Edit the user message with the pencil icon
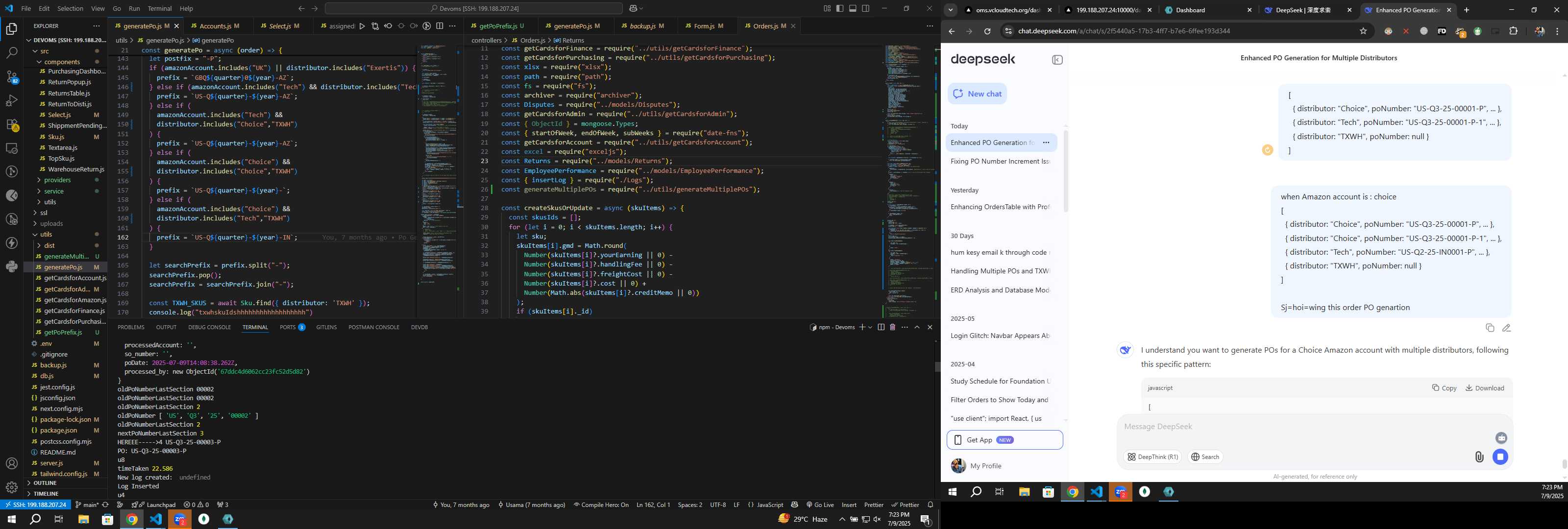This screenshot has width=1568, height=529. pos(1507,328)
